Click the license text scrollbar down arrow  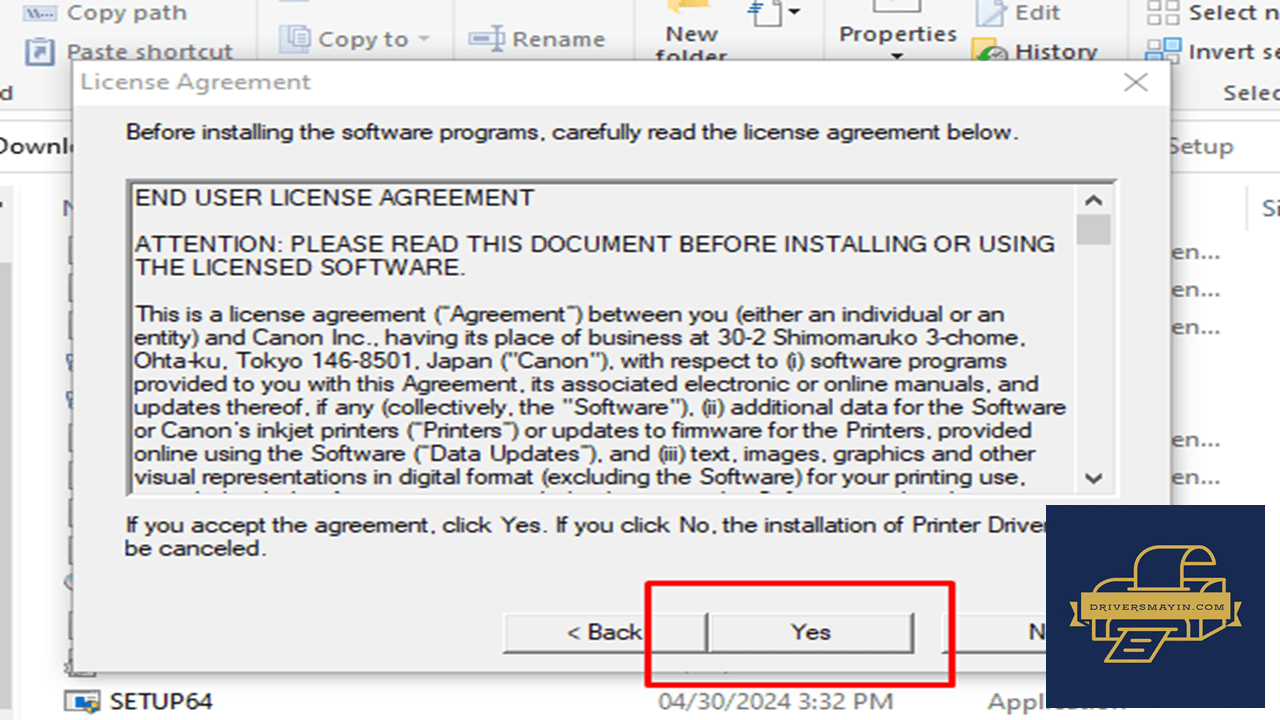coord(1094,478)
